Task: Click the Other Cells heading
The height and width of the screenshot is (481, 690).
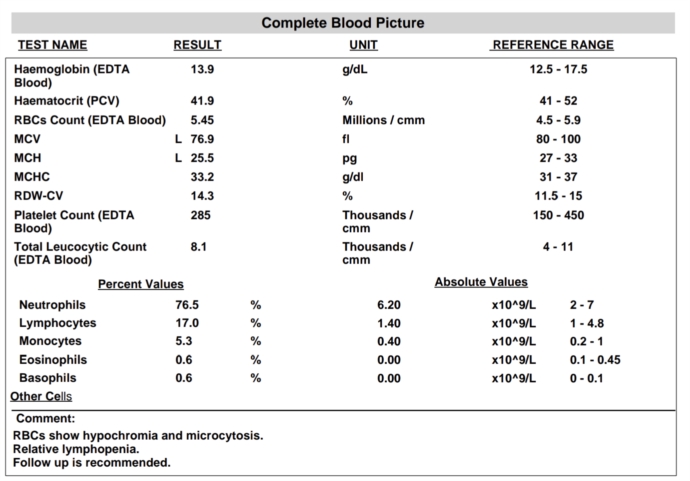Action: click(x=41, y=397)
